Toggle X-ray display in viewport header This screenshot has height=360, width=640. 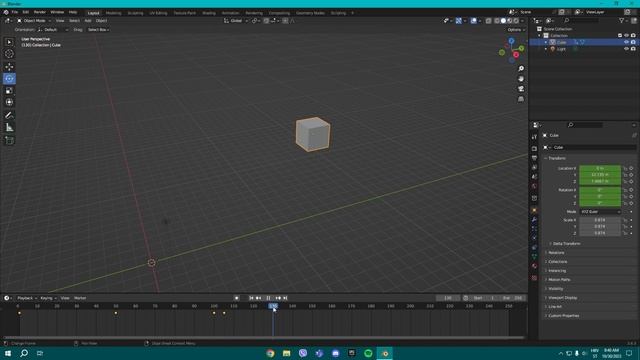click(x=489, y=21)
